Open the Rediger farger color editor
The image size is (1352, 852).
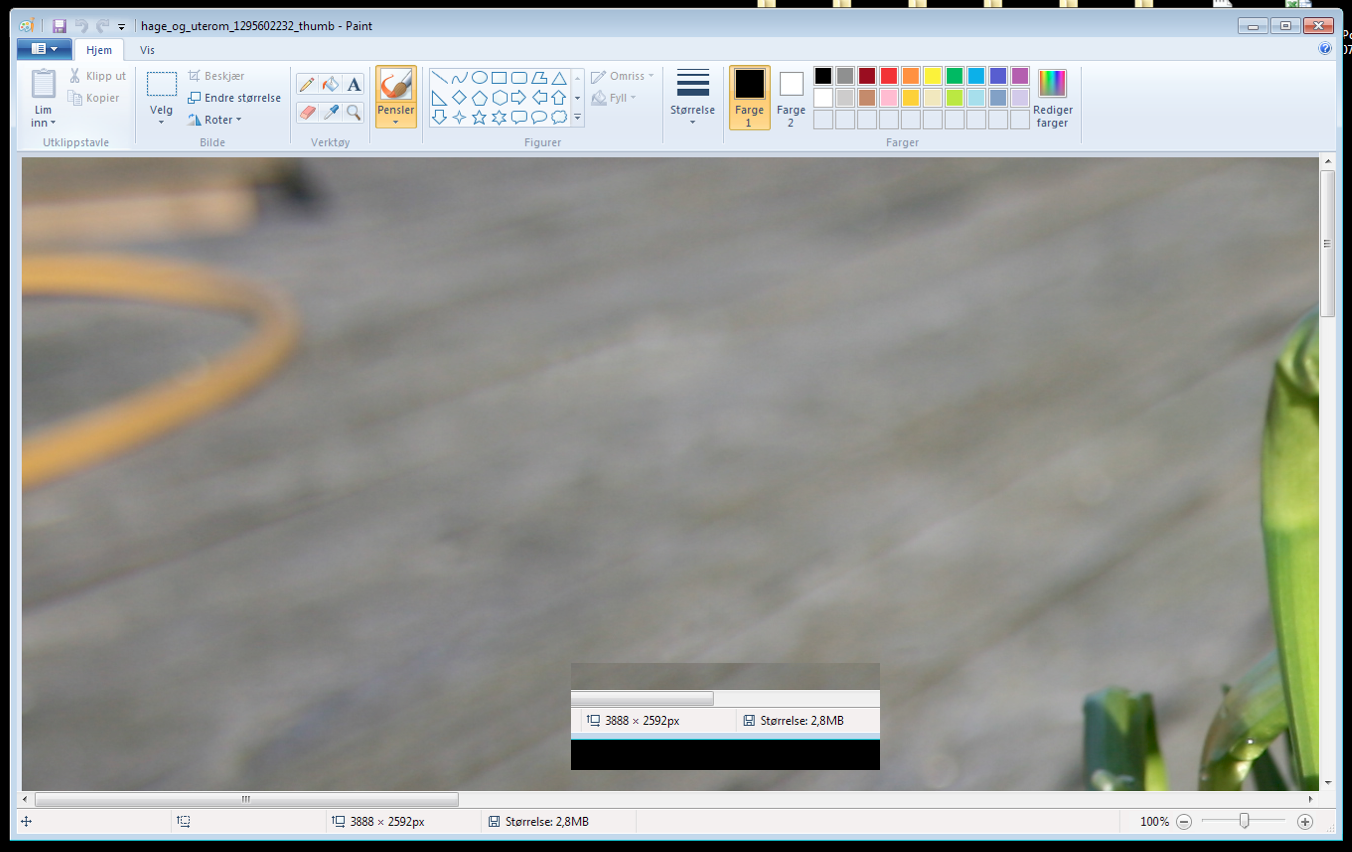(x=1052, y=98)
